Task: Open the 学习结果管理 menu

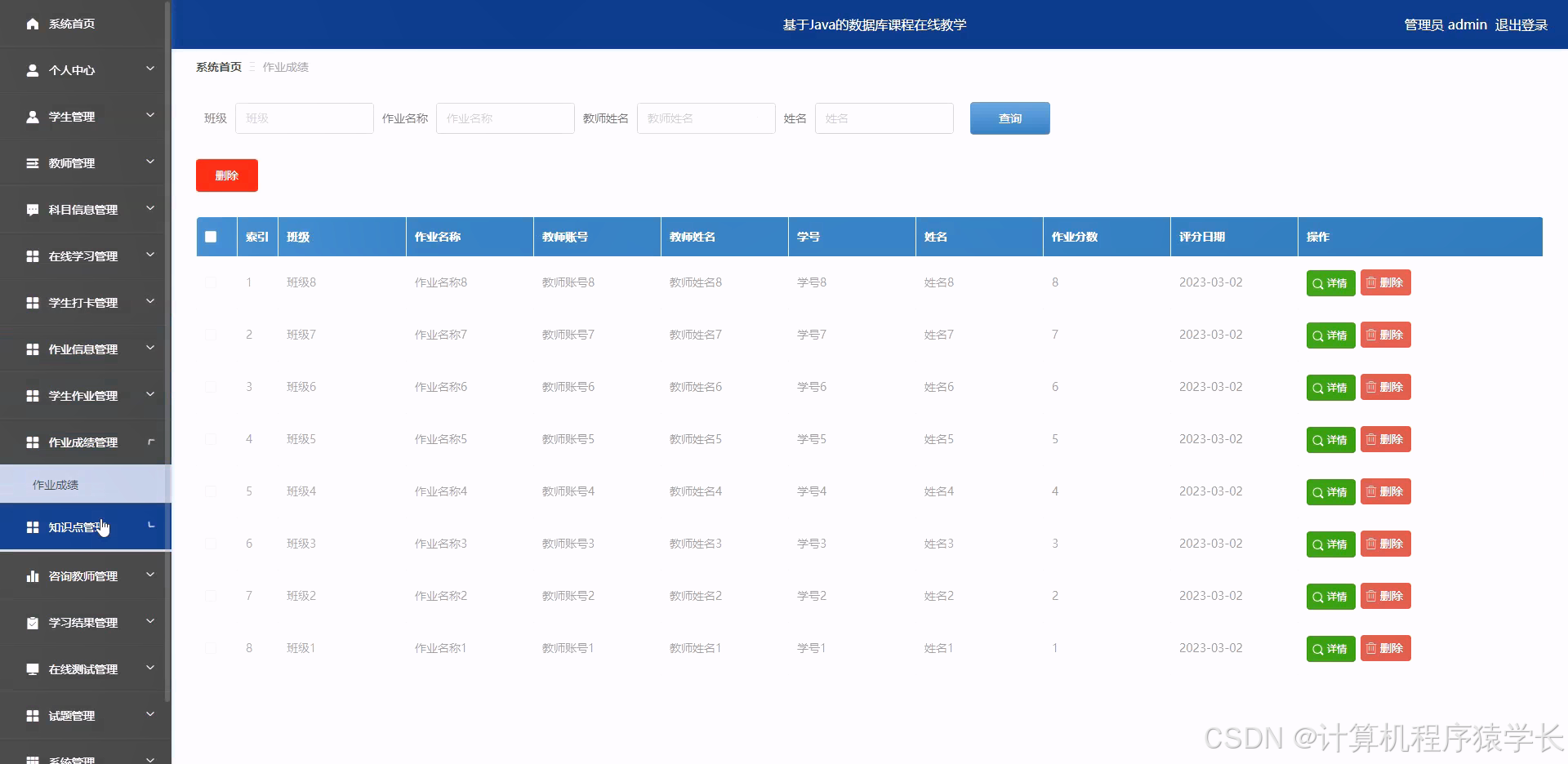Action: pyautogui.click(x=86, y=623)
